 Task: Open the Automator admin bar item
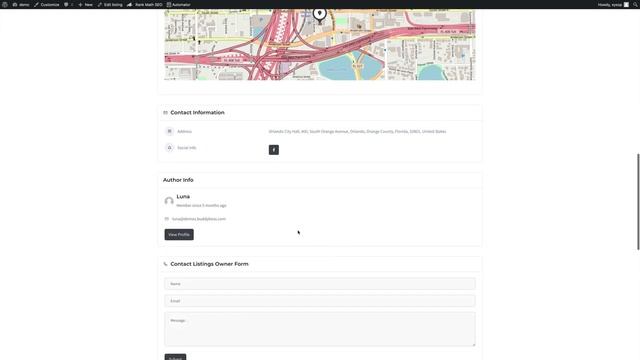(178, 4)
